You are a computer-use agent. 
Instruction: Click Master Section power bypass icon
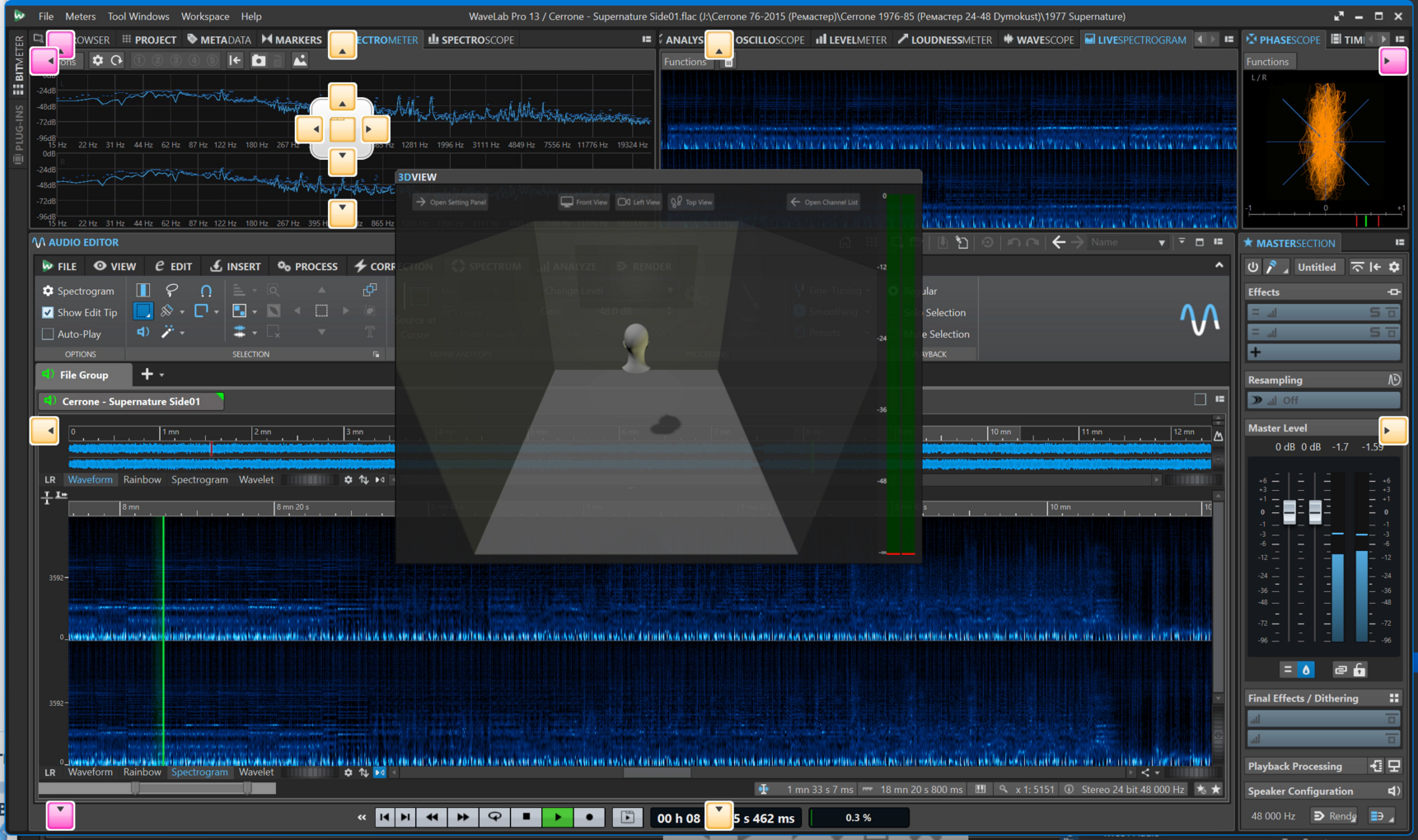(1252, 267)
